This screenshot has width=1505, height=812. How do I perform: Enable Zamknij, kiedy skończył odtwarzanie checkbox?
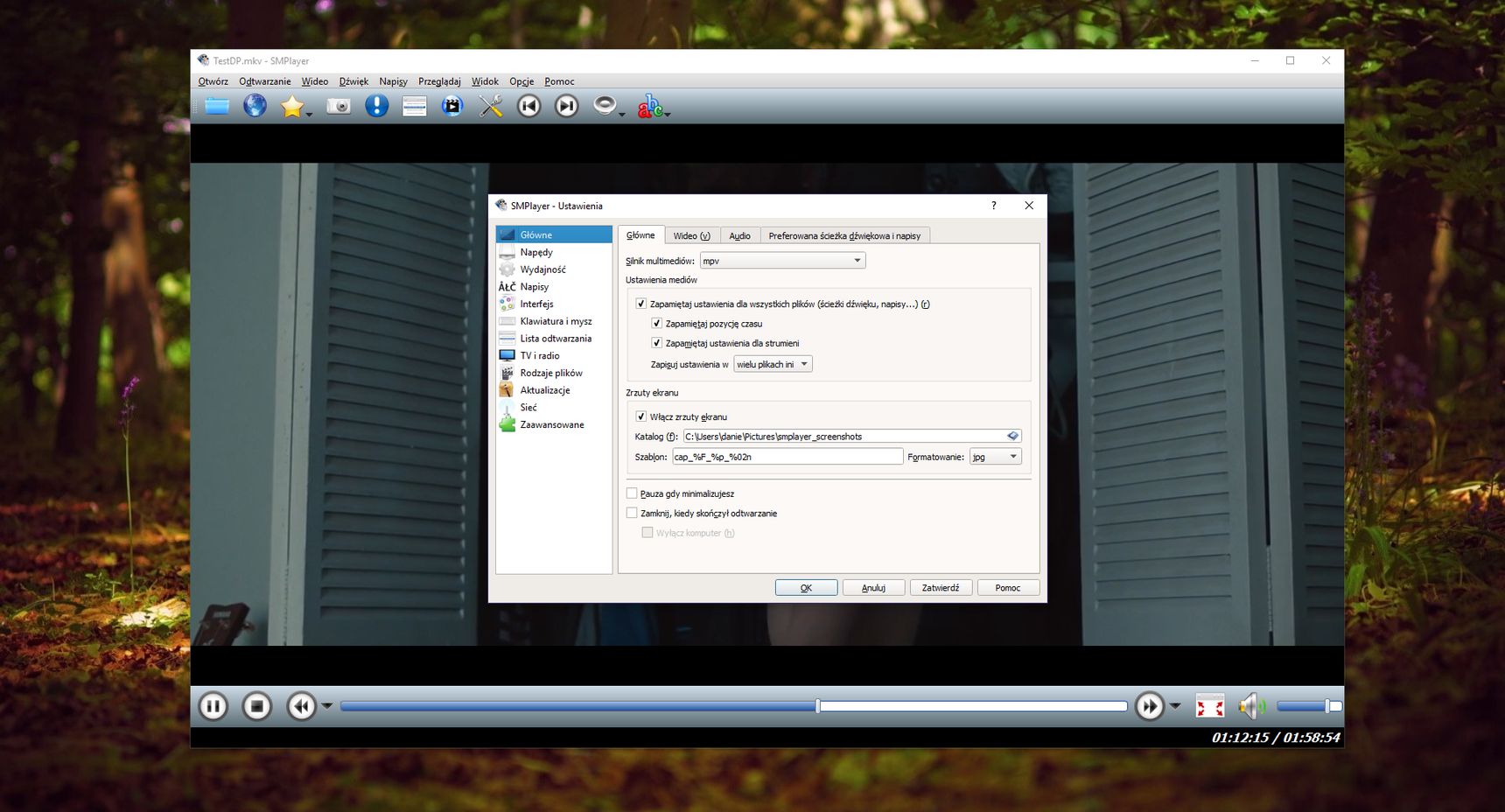[x=632, y=513]
